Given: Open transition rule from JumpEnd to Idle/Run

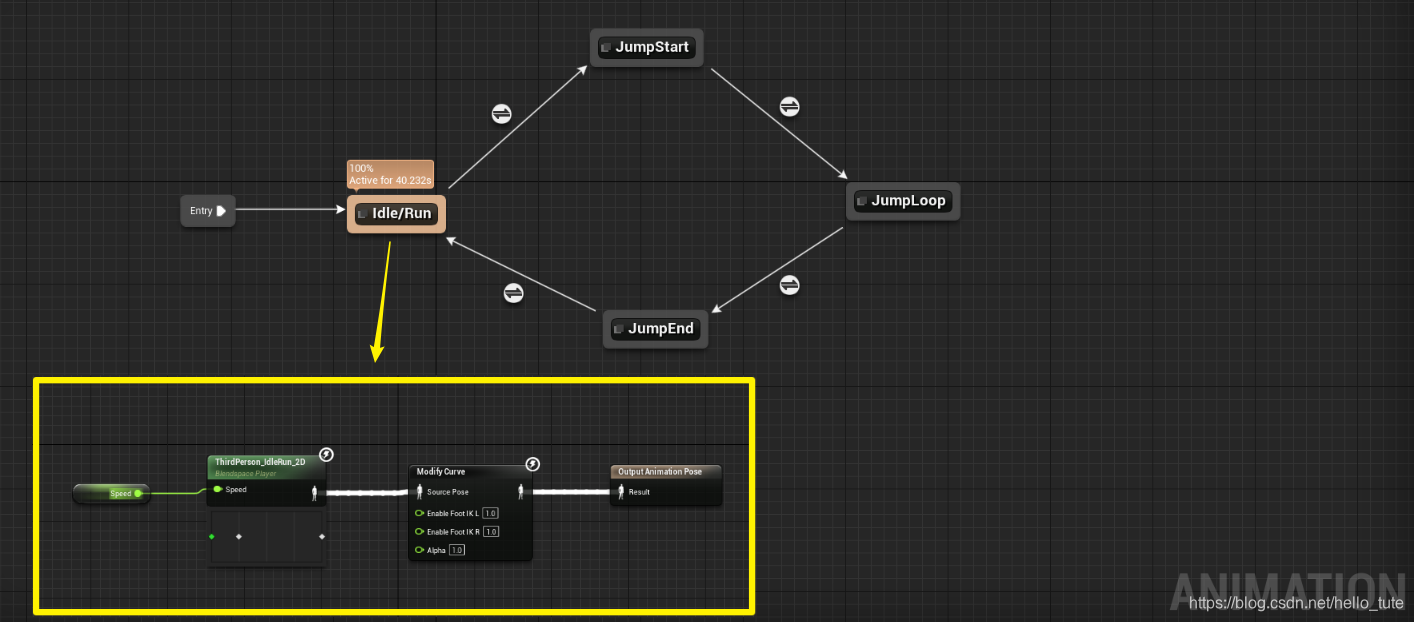Looking at the screenshot, I should [x=514, y=292].
